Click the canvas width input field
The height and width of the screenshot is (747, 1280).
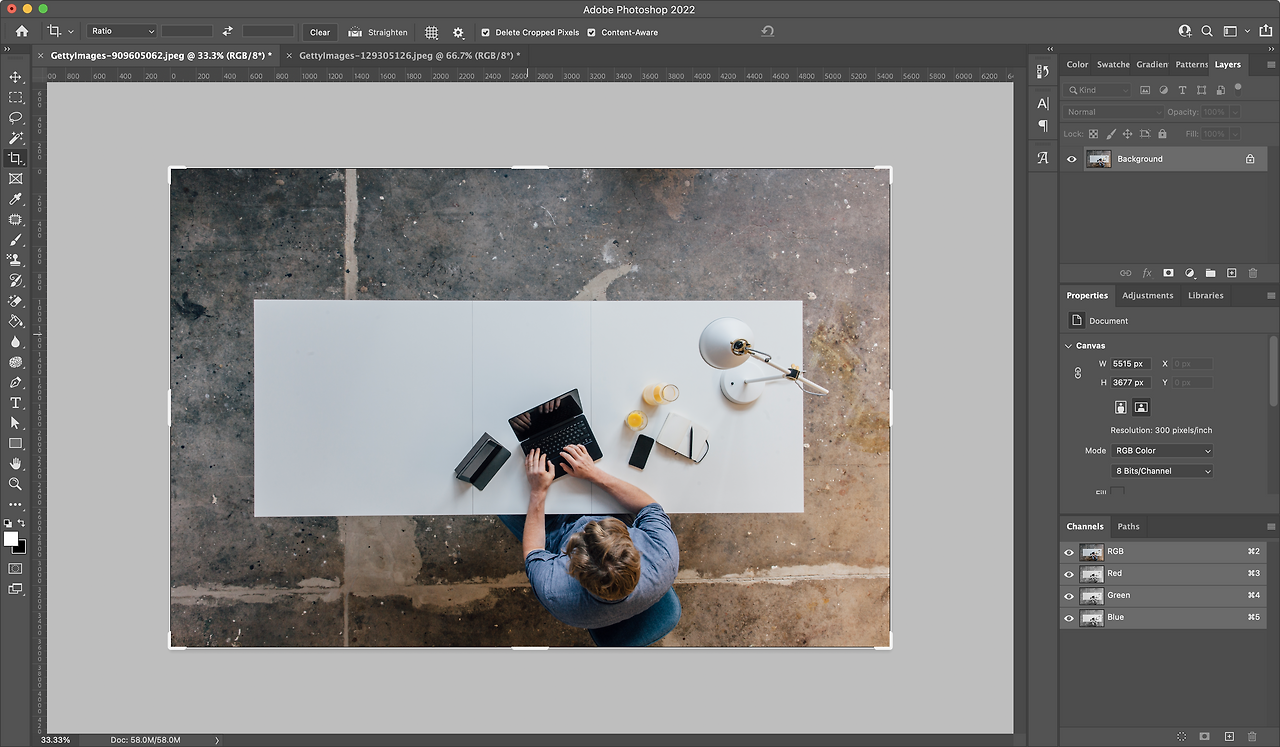1131,364
